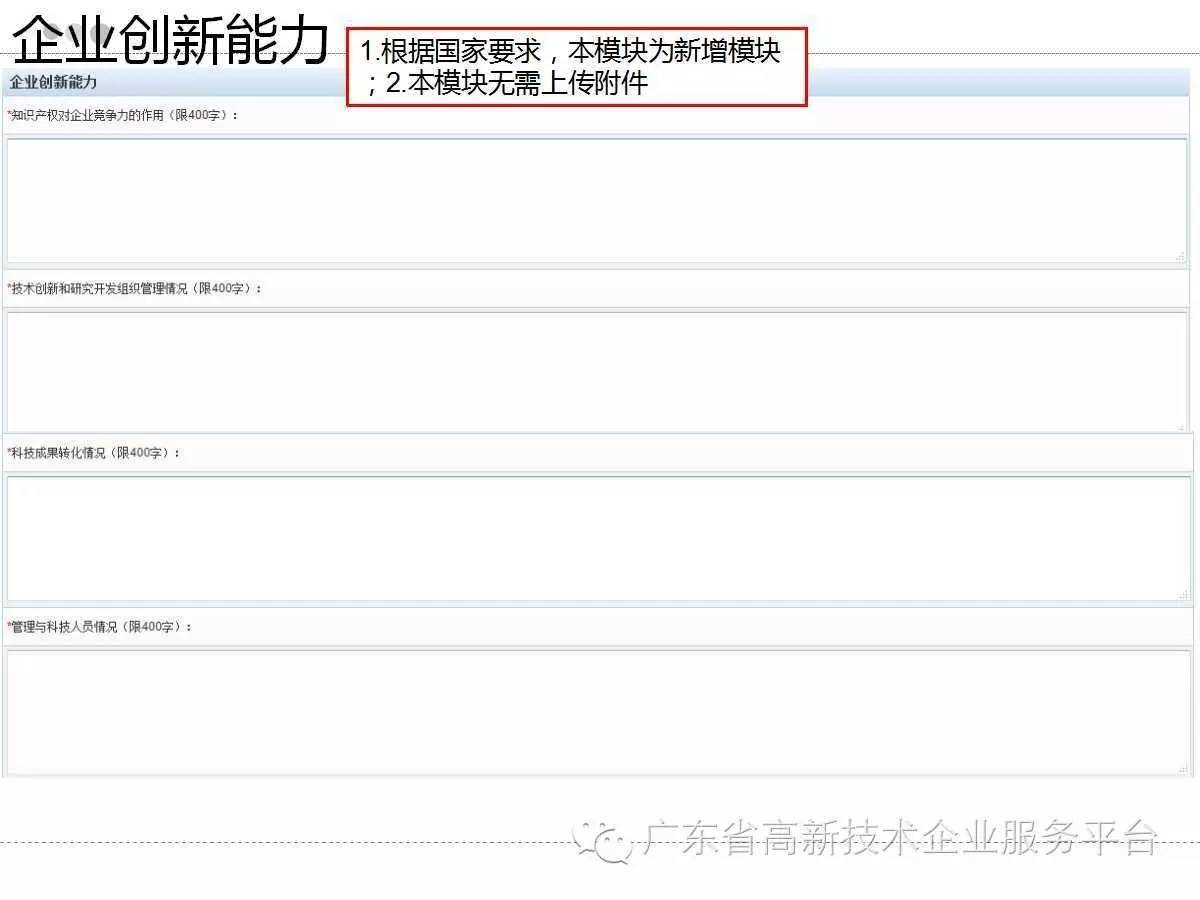This screenshot has width=1200, height=900.
Task: Select the 管理与科技人员情况 input box
Action: [596, 711]
